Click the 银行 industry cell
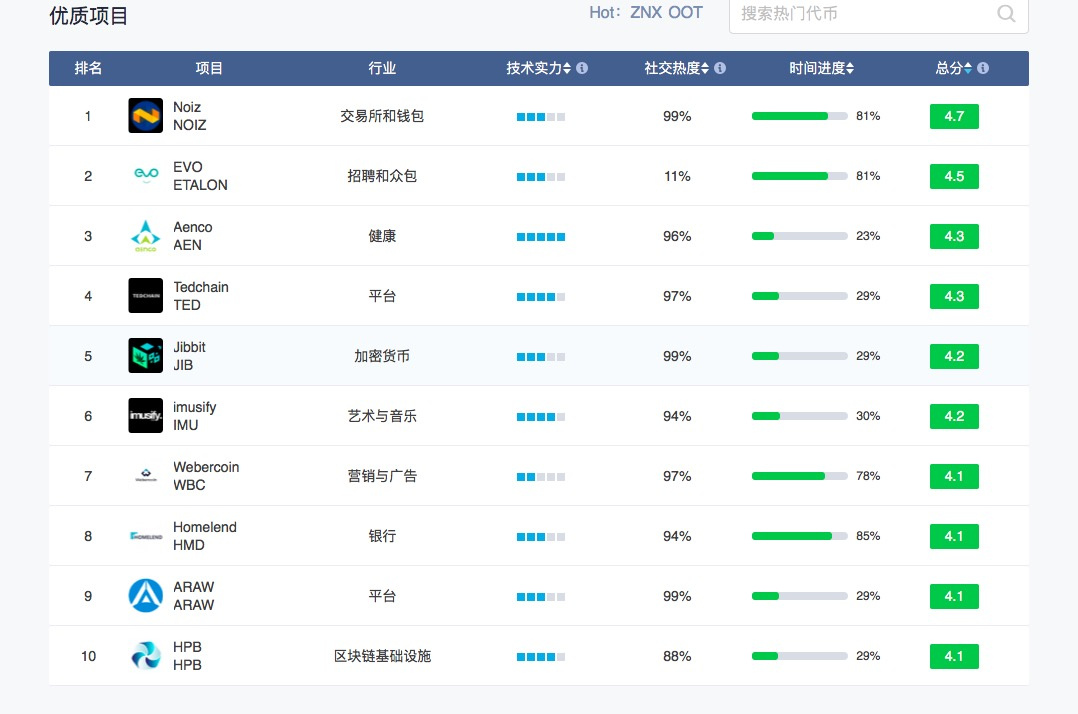 pyautogui.click(x=382, y=536)
